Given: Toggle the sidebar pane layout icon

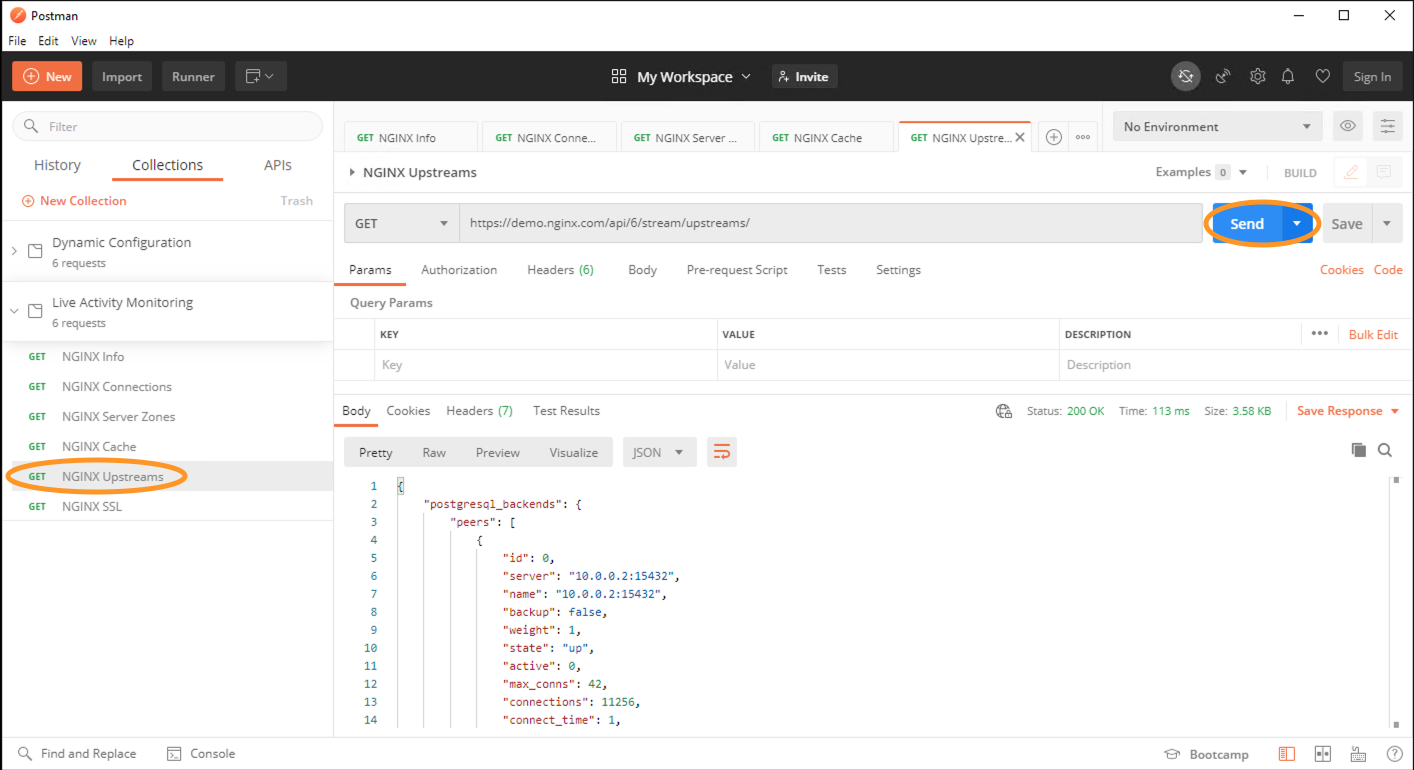Looking at the screenshot, I should click(1287, 754).
